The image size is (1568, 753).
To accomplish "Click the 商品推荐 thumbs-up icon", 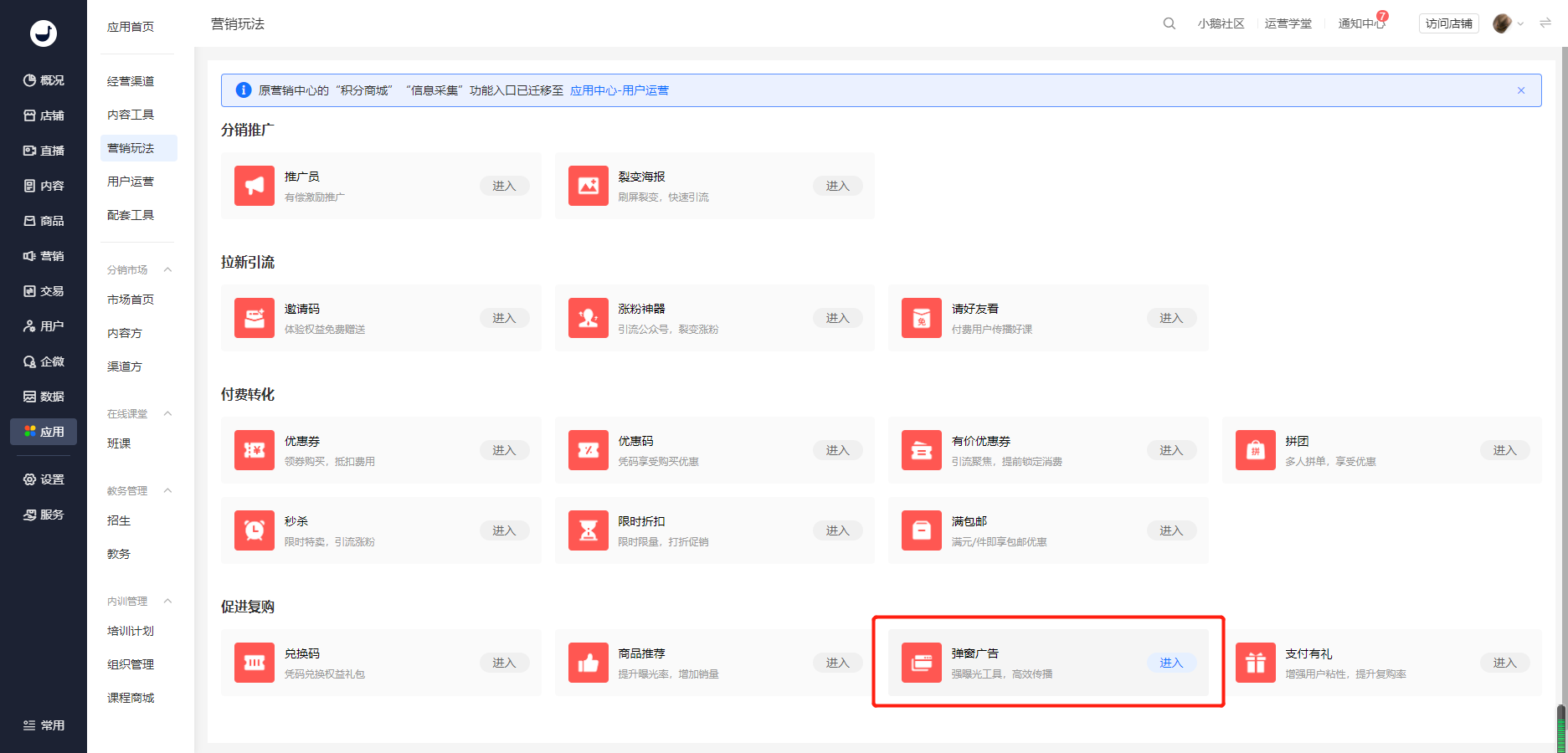I will [589, 663].
